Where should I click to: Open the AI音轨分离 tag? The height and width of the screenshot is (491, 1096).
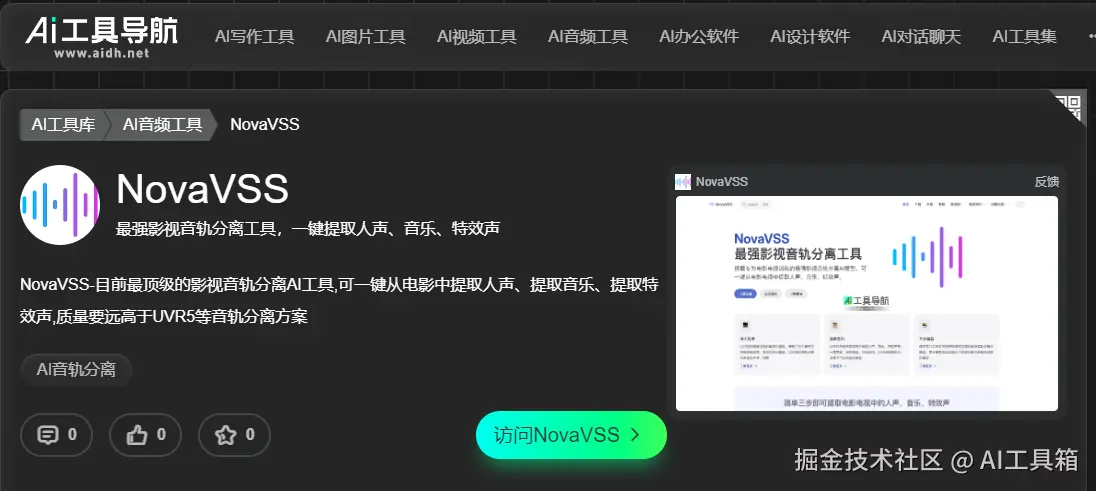[76, 369]
